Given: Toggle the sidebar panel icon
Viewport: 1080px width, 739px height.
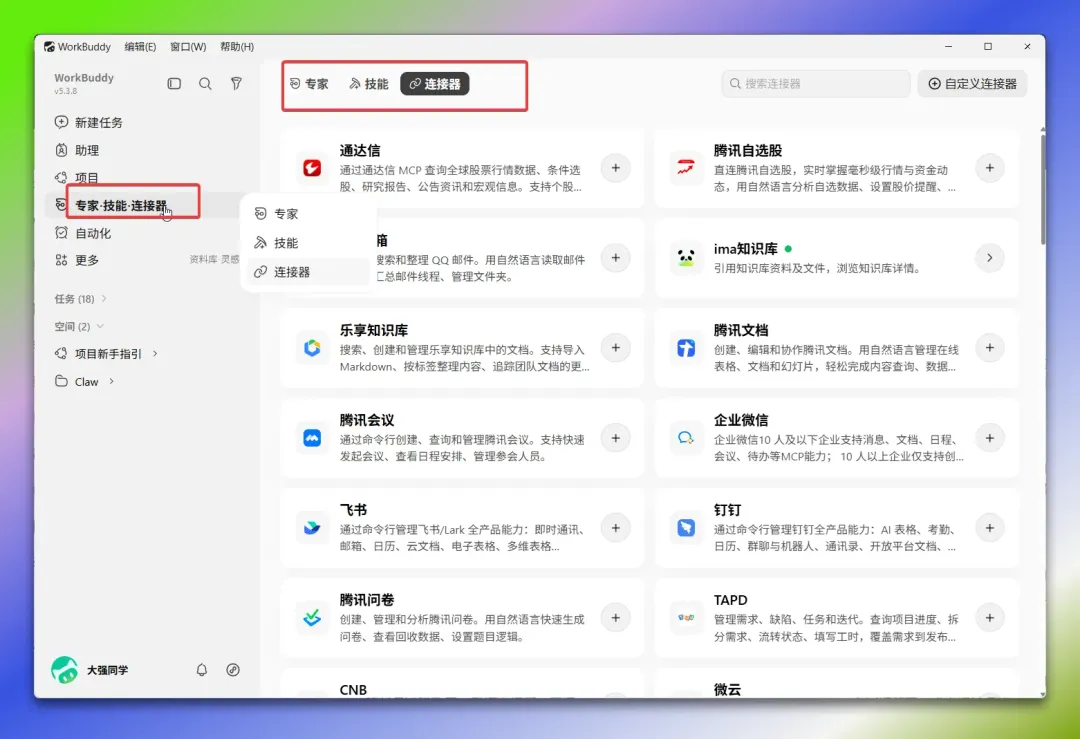Looking at the screenshot, I should (174, 83).
